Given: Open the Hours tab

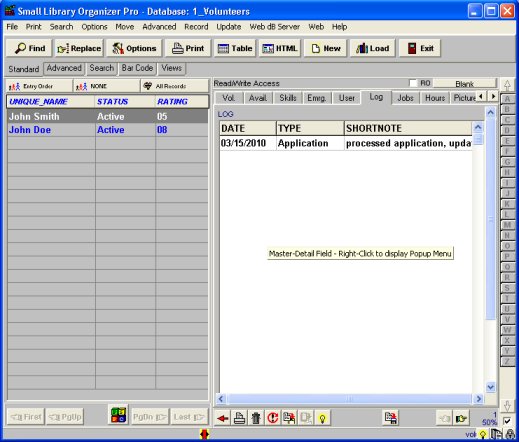Looking at the screenshot, I should [x=435, y=98].
